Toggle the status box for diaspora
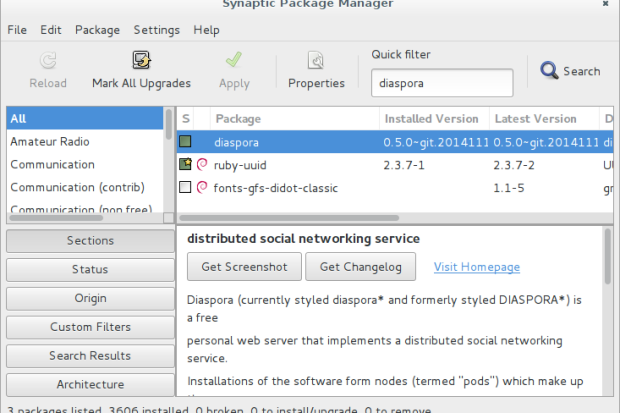This screenshot has height=413, width=620. tap(185, 141)
